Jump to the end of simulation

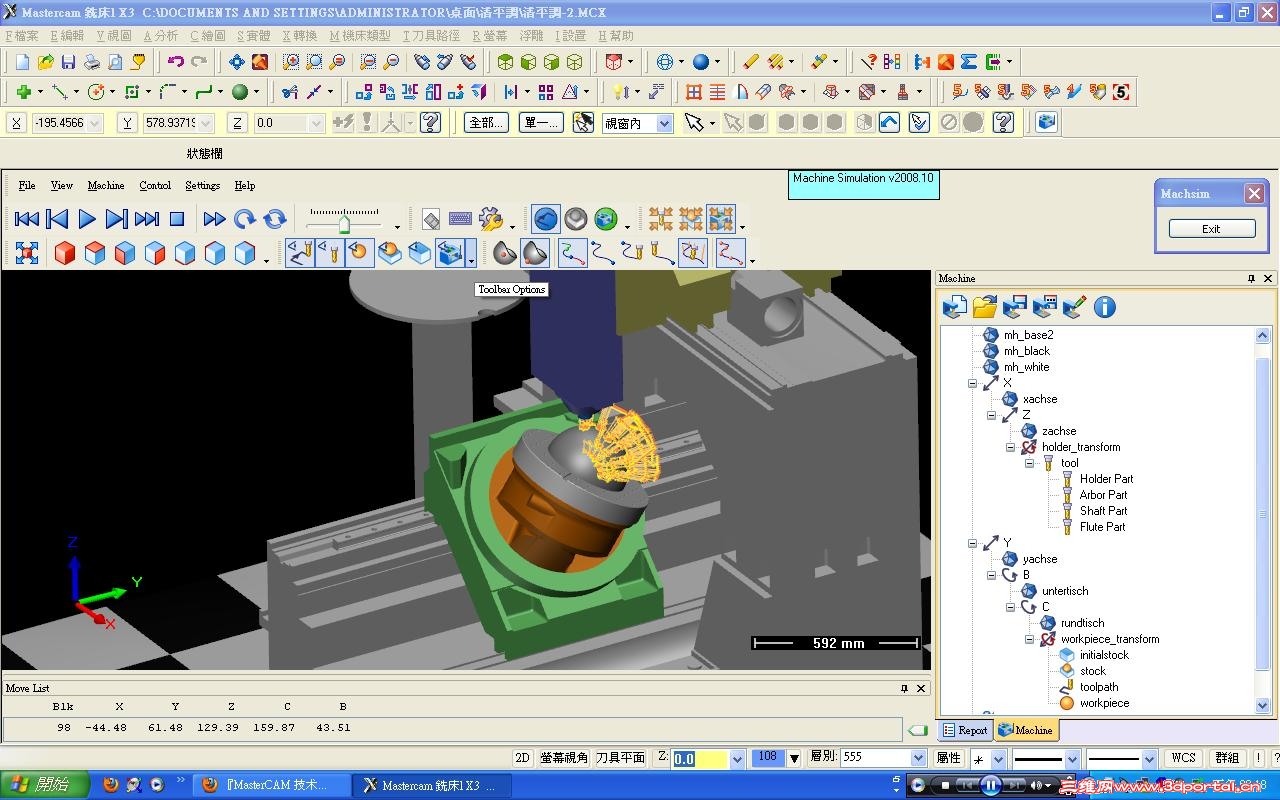[x=147, y=219]
